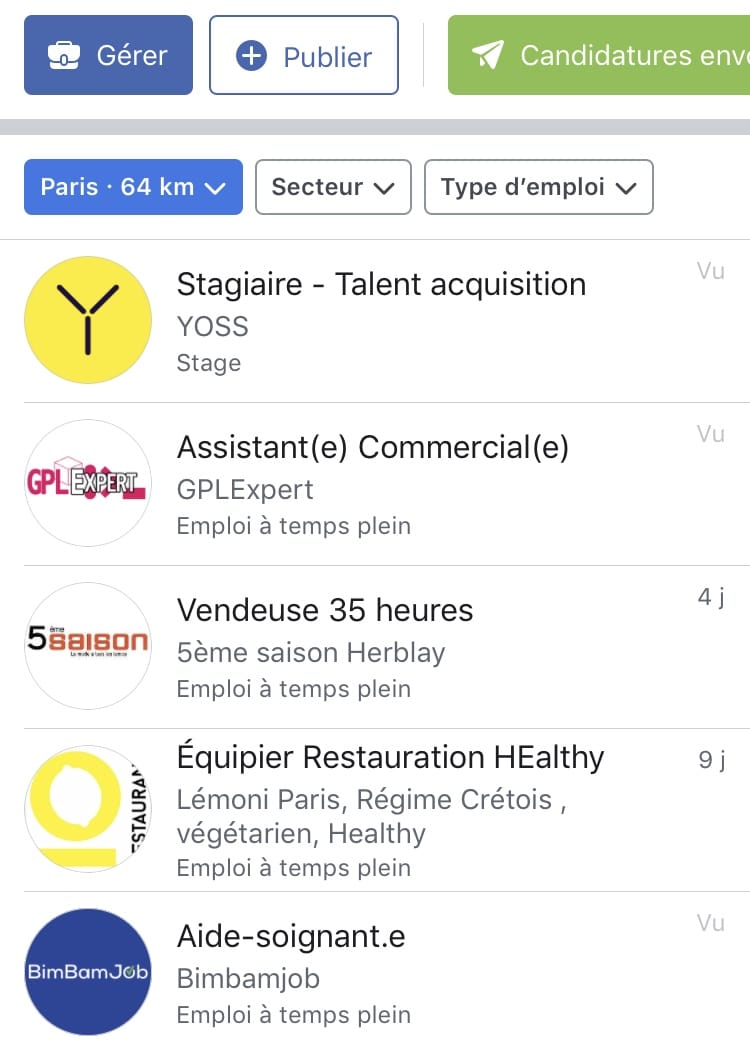This screenshot has width=750, height=1051.
Task: Open the Type d'emploi filter dropdown
Action: click(539, 187)
